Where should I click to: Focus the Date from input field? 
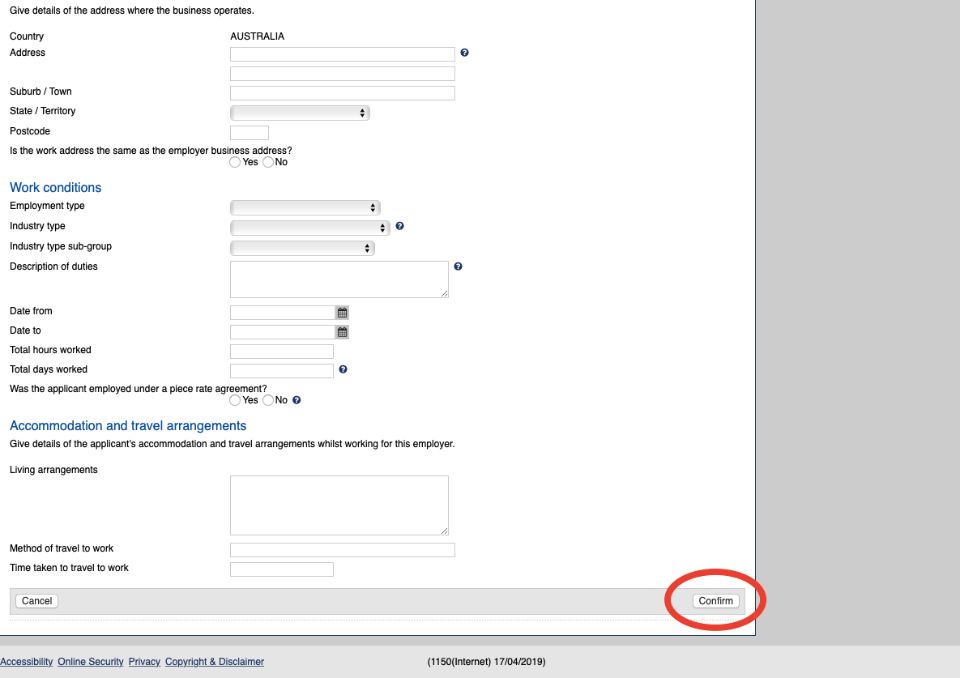pos(282,313)
